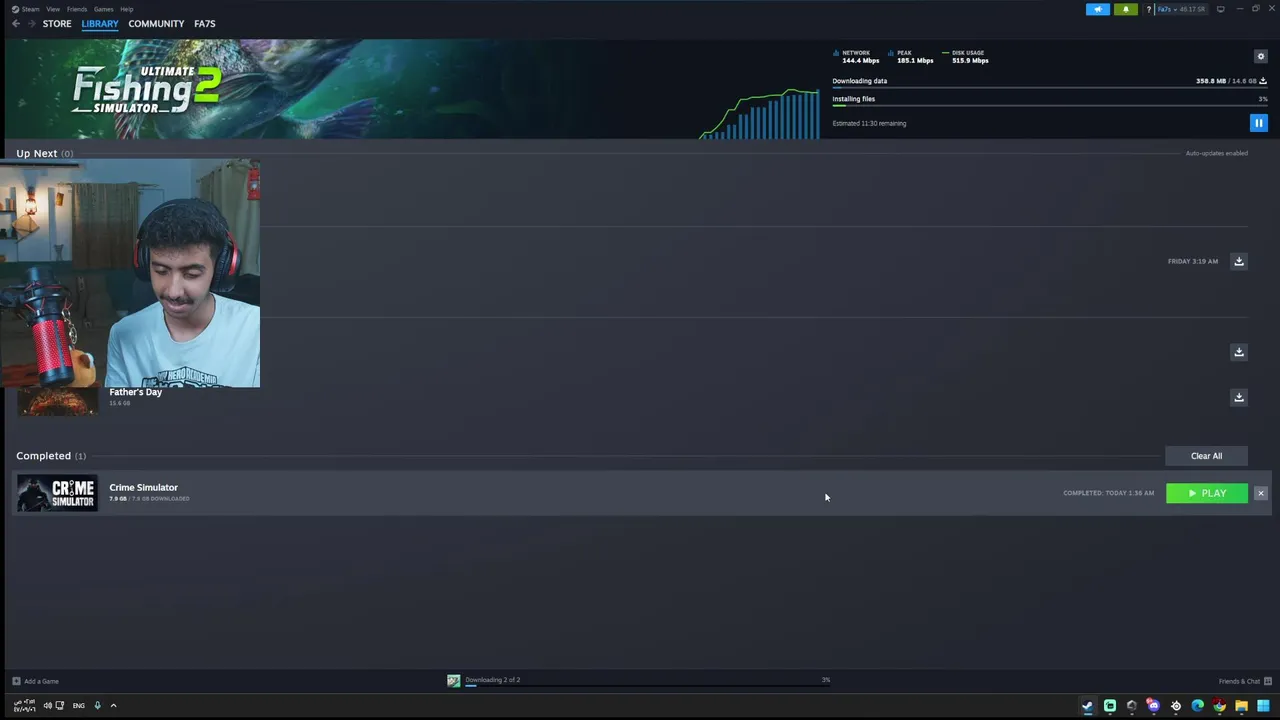Go back with the left arrow
Screen dimensions: 1280x720
(x=16, y=24)
